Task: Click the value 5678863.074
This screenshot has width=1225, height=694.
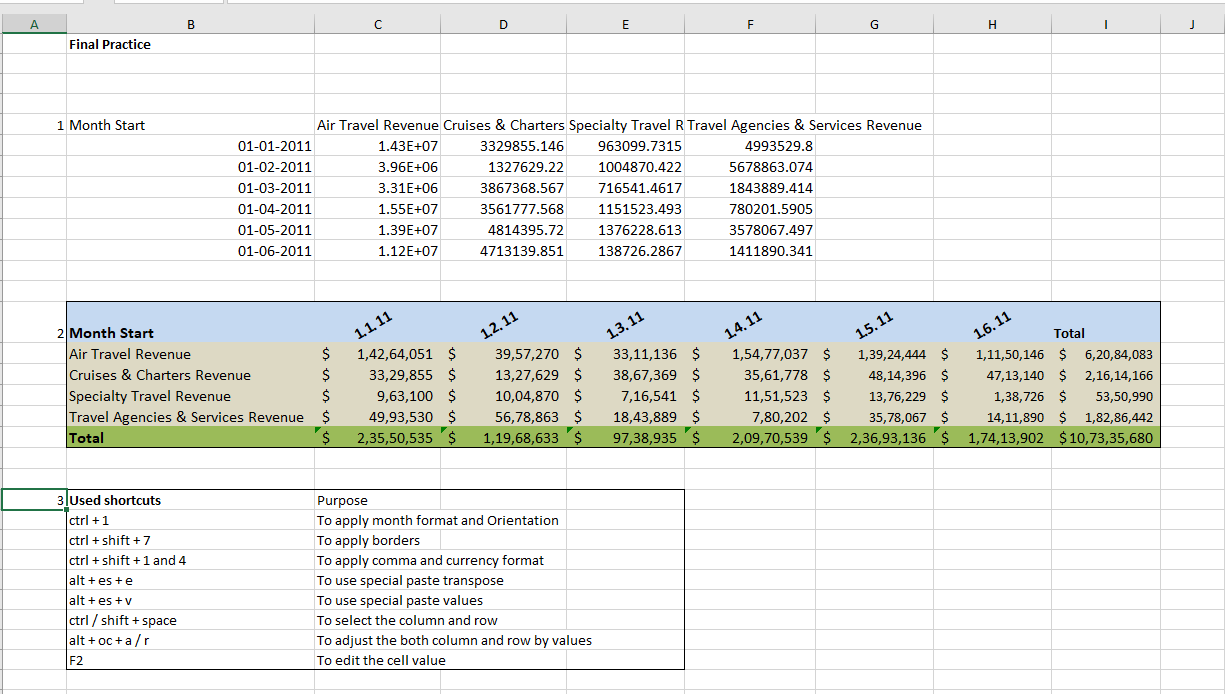Action: pyautogui.click(x=750, y=167)
